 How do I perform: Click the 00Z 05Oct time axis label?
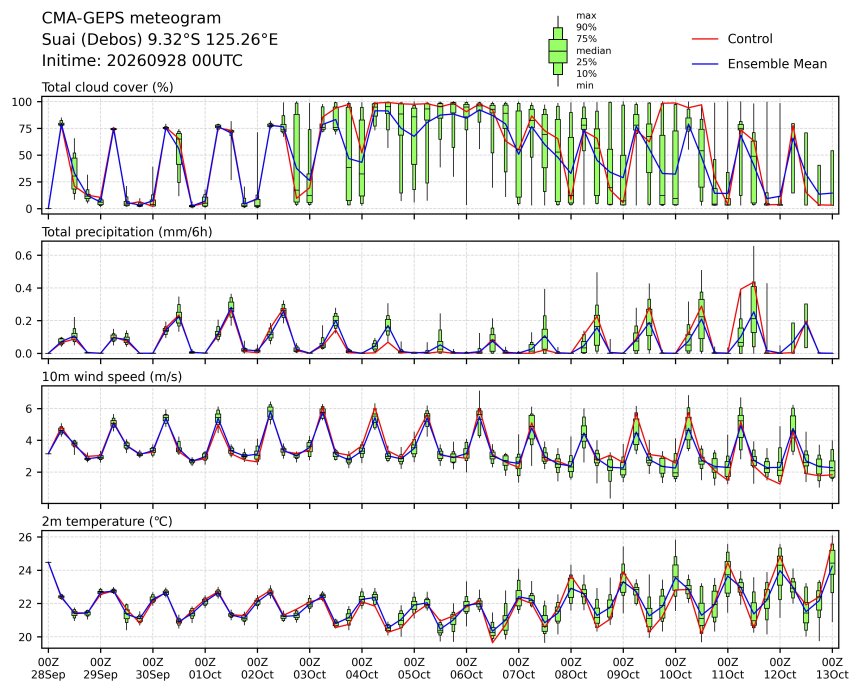[x=414, y=668]
